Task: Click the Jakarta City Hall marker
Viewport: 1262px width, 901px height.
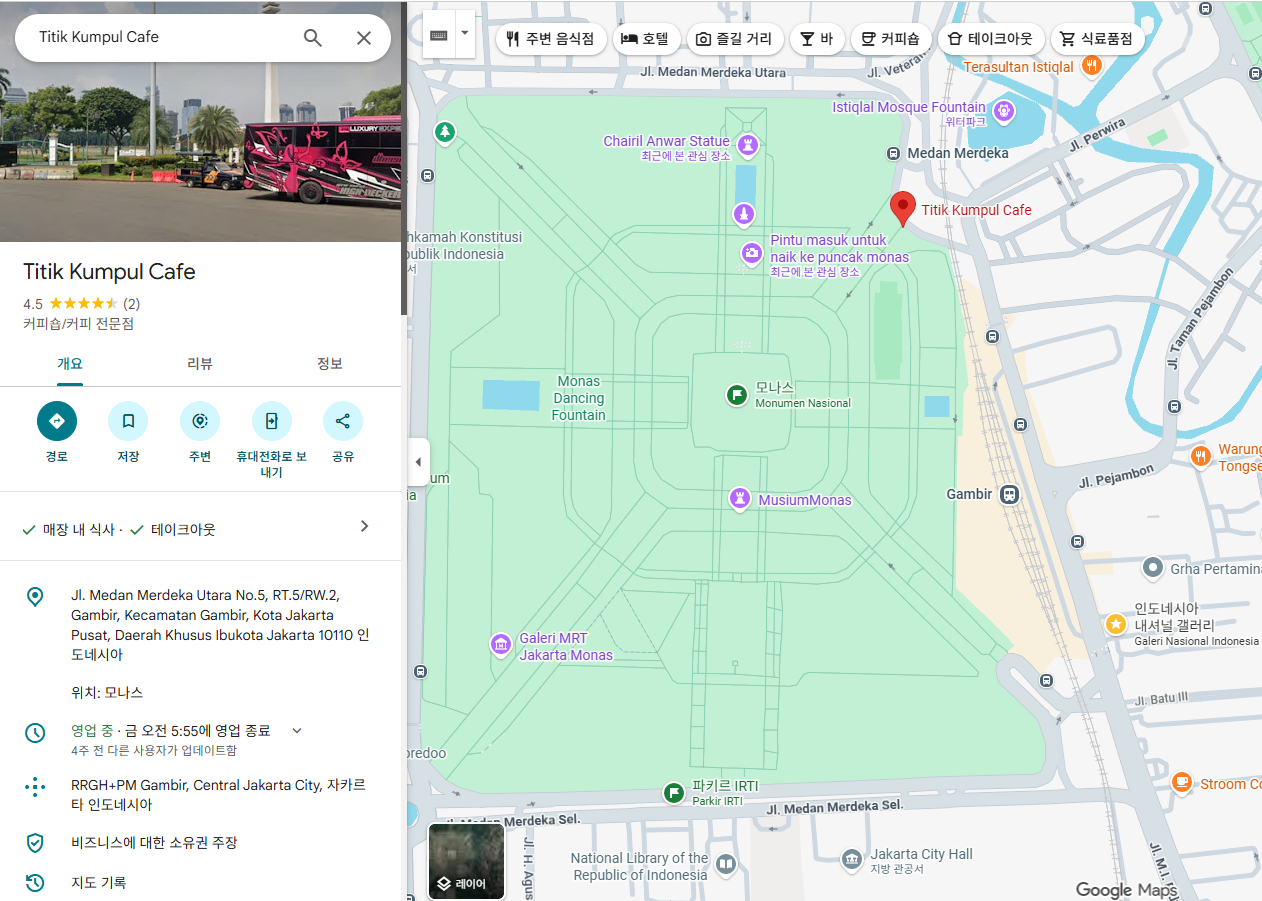Action: tap(851, 859)
